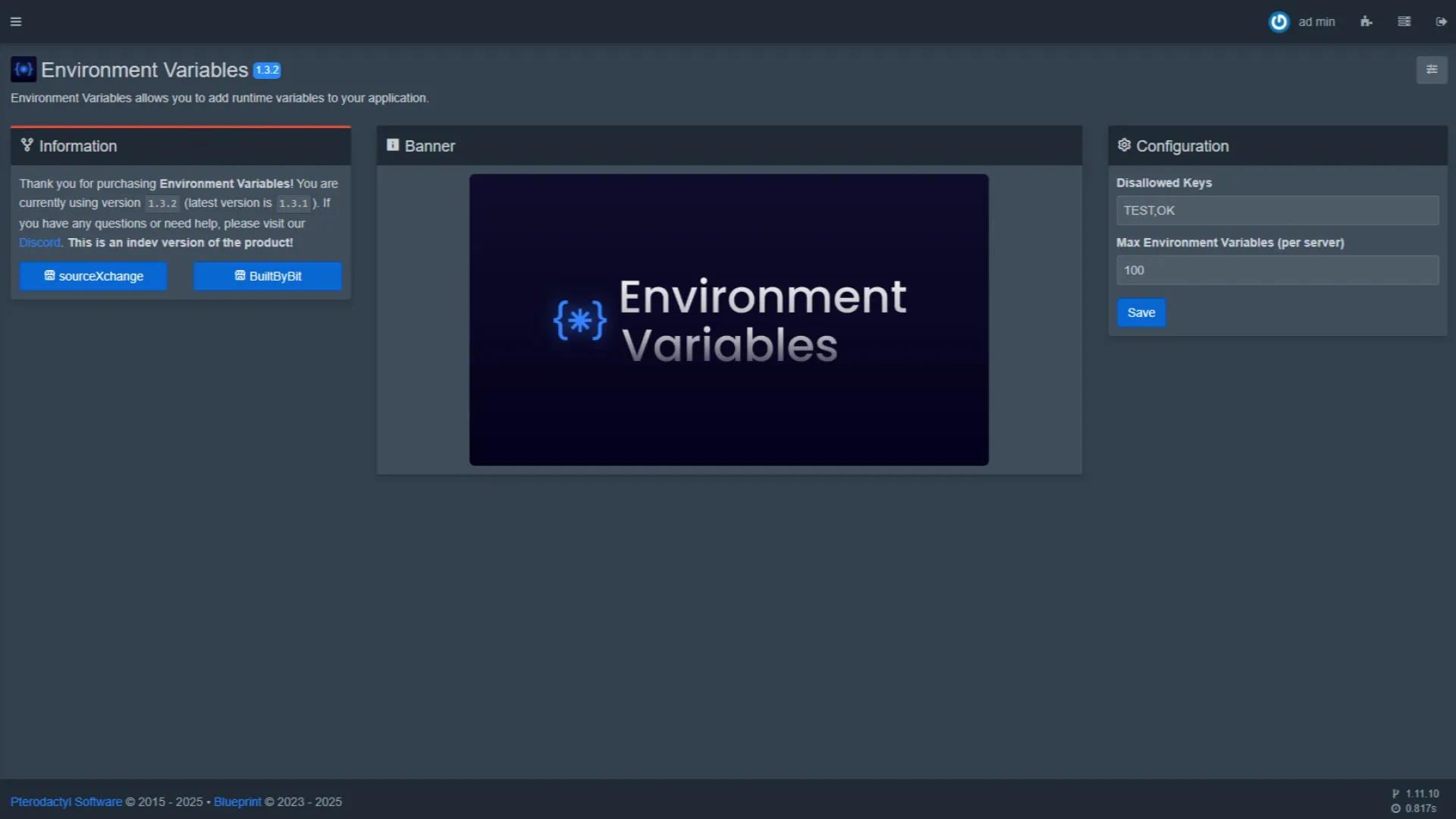
Task: Click the Information panel branch icon
Action: [27, 145]
